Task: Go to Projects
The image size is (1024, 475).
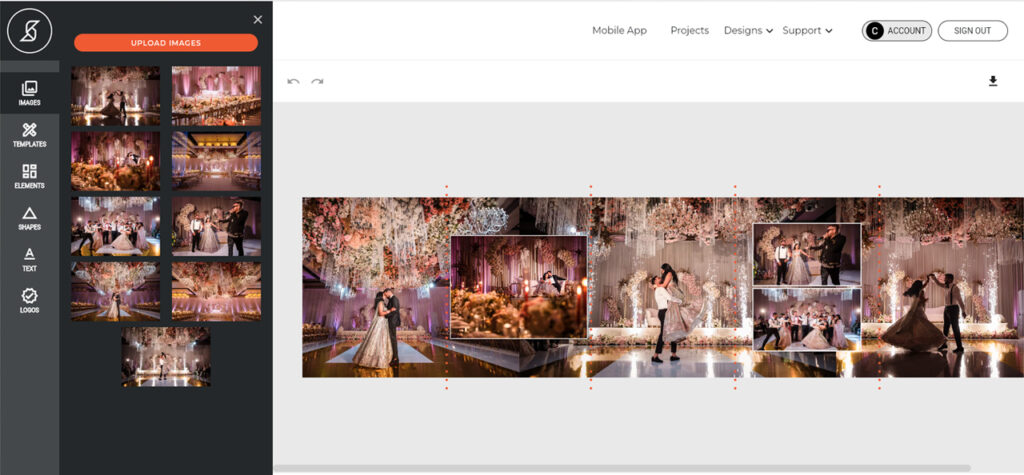Action: pyautogui.click(x=690, y=31)
